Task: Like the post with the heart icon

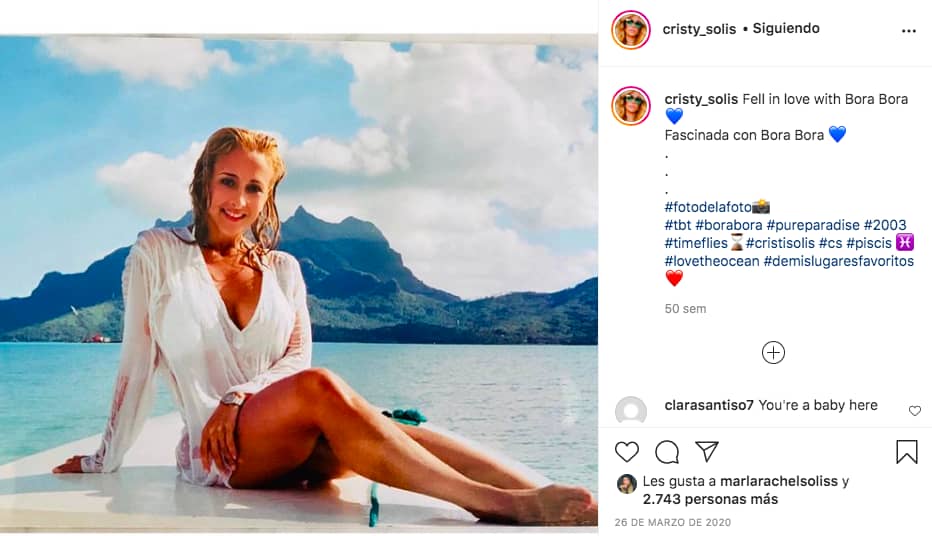Action: [627, 451]
